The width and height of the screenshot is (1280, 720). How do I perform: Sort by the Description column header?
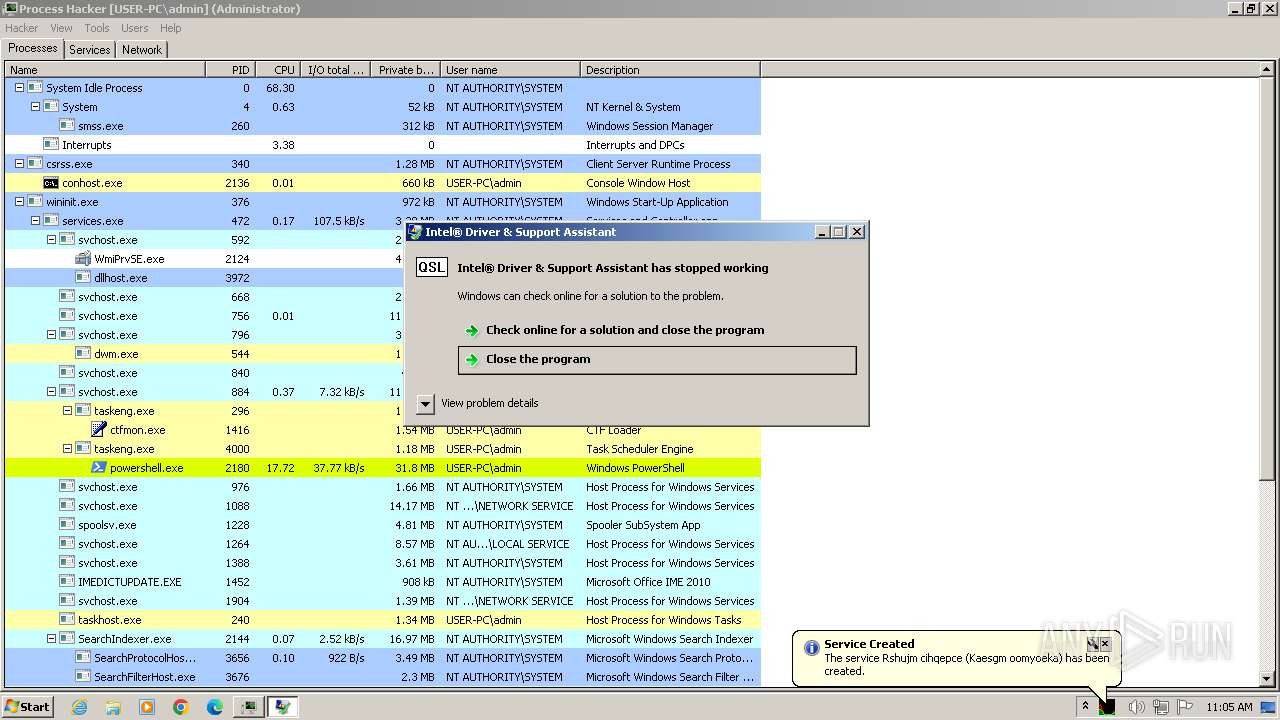pos(670,70)
